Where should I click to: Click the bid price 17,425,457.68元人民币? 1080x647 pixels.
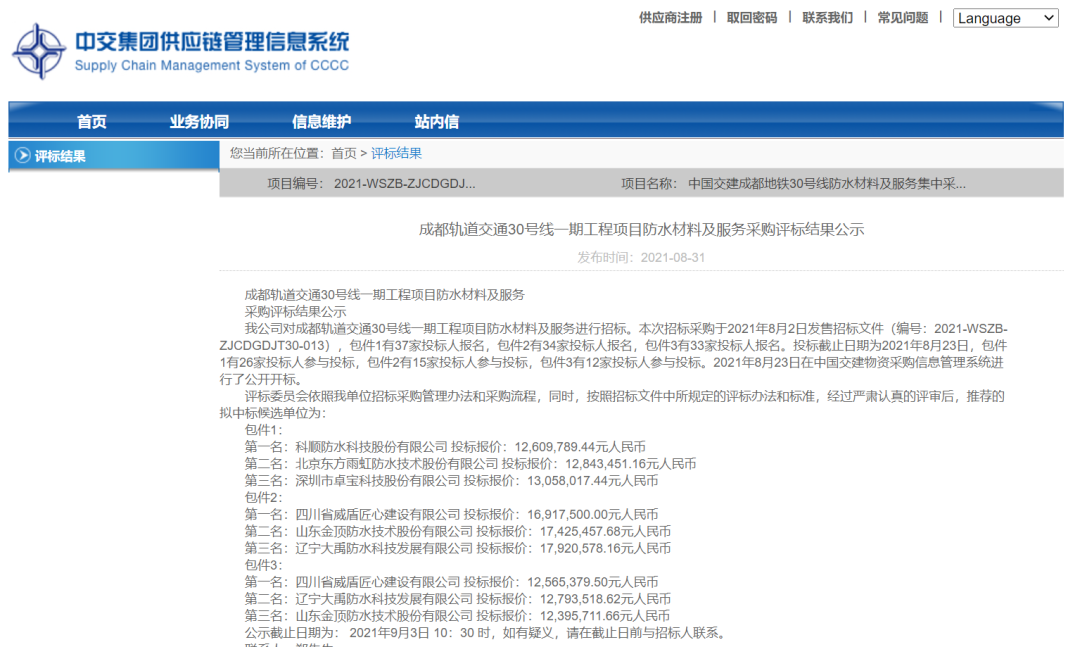click(x=605, y=531)
